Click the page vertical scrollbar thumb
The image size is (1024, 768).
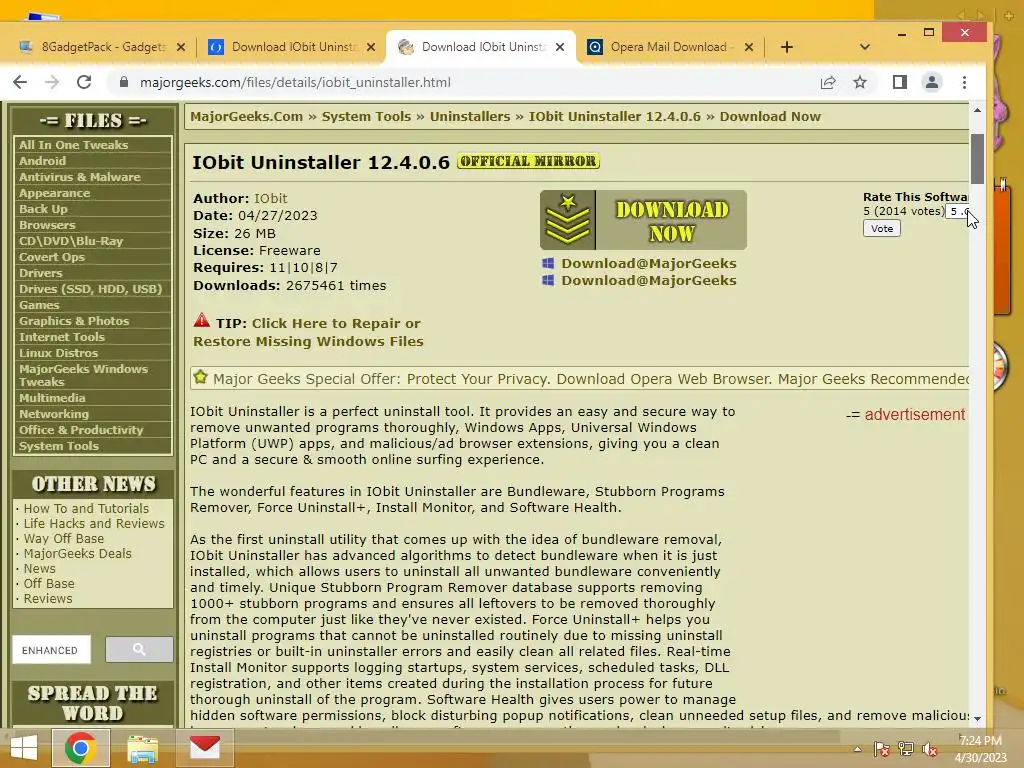[977, 159]
